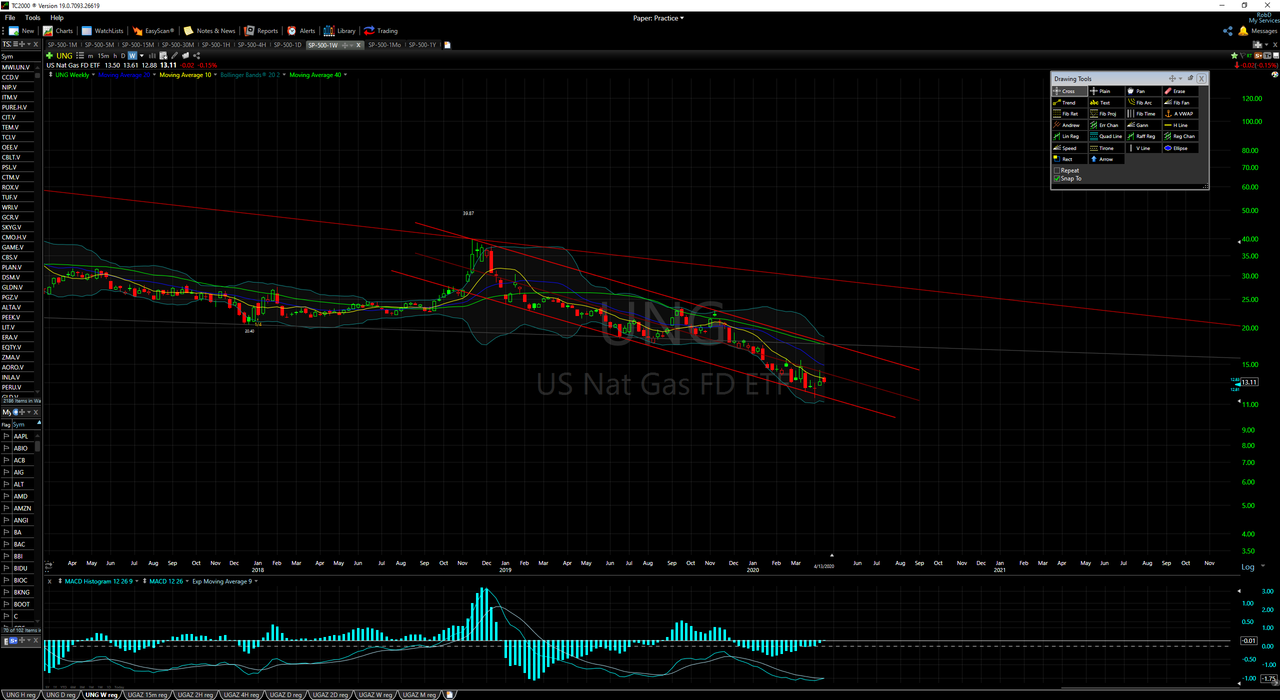This screenshot has width=1280, height=700.
Task: Pick the Tirone levels tool
Action: click(x=1105, y=148)
